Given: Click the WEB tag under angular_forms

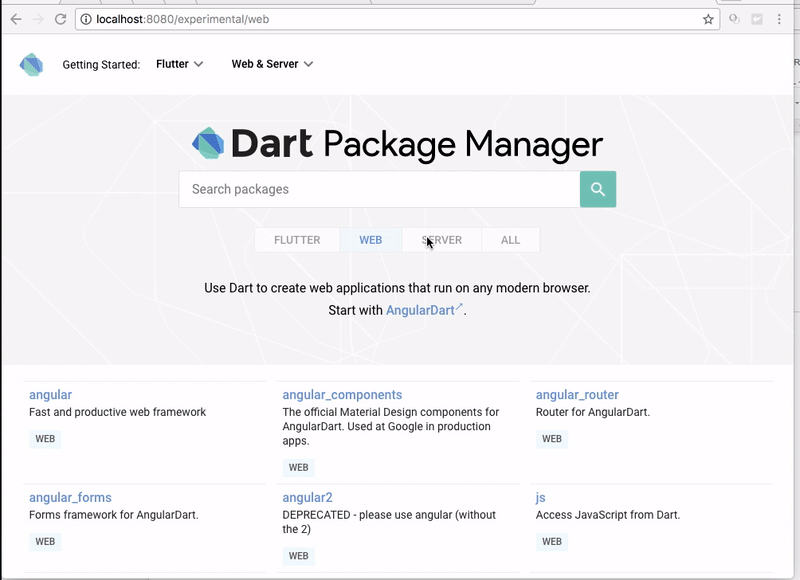Looking at the screenshot, I should [45, 541].
